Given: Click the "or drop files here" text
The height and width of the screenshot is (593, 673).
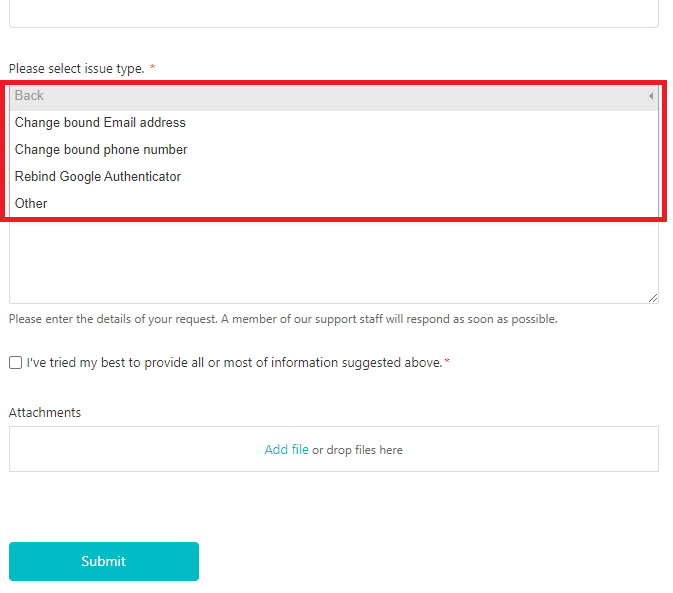Looking at the screenshot, I should click(357, 450).
